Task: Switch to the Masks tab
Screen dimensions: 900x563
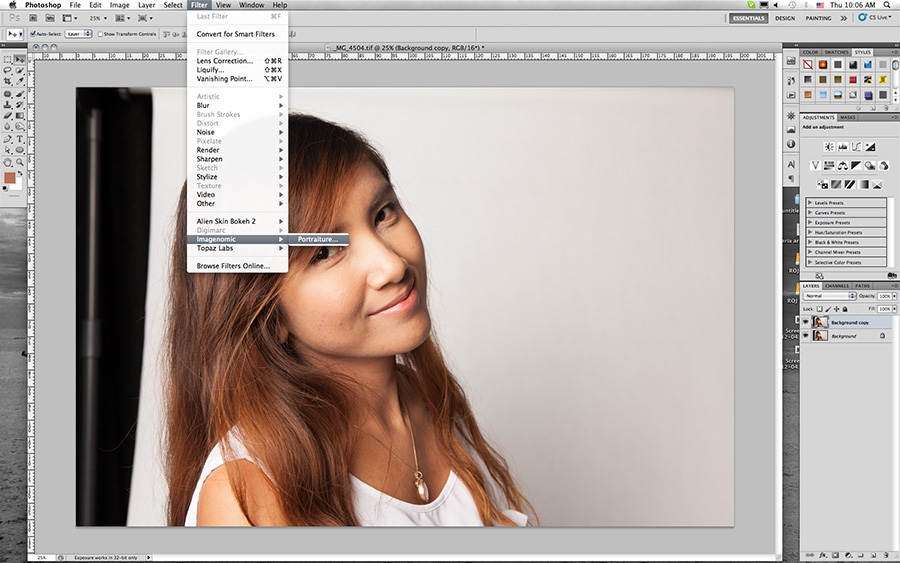Action: pos(848,117)
